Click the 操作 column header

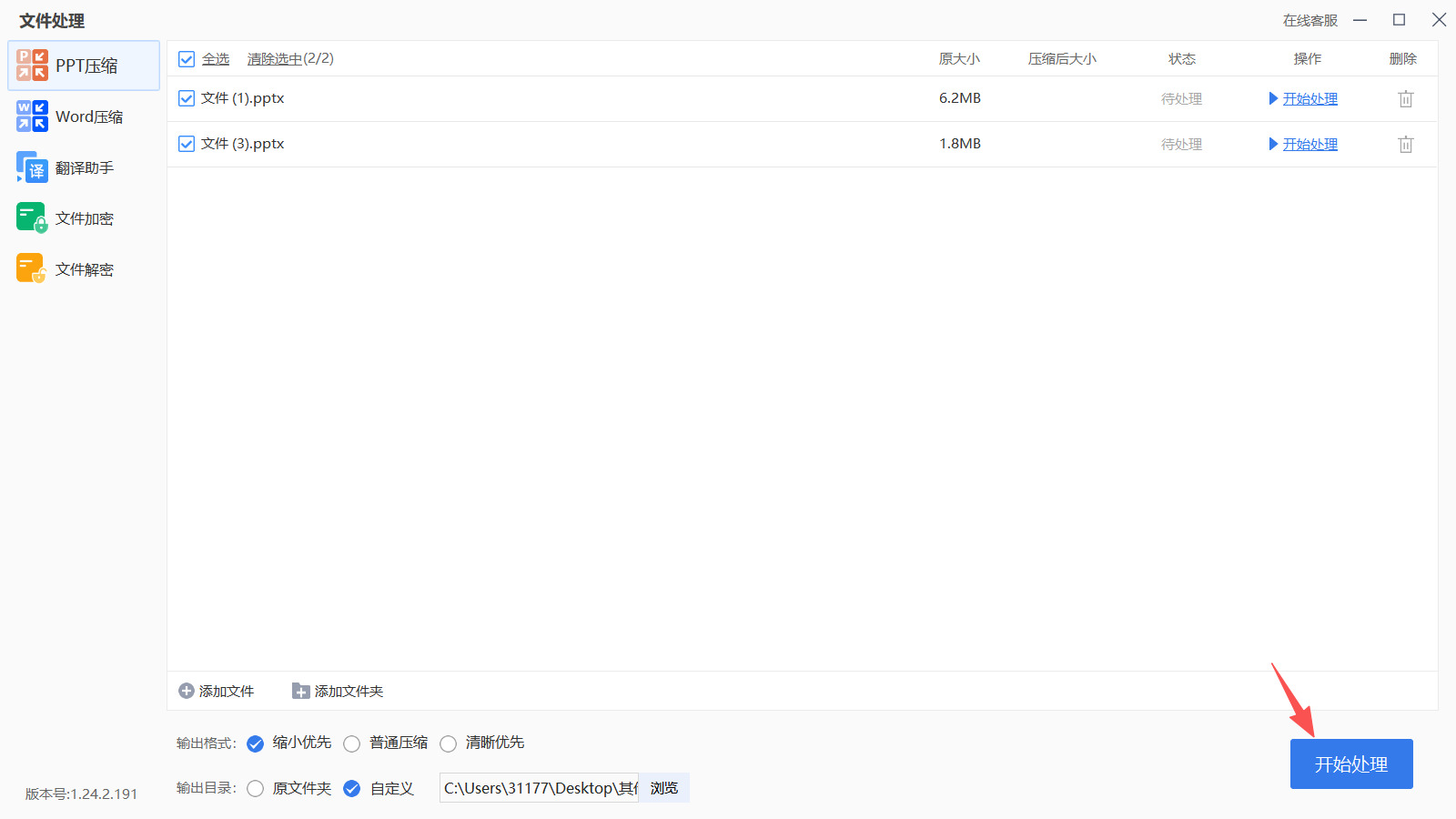click(x=1308, y=59)
